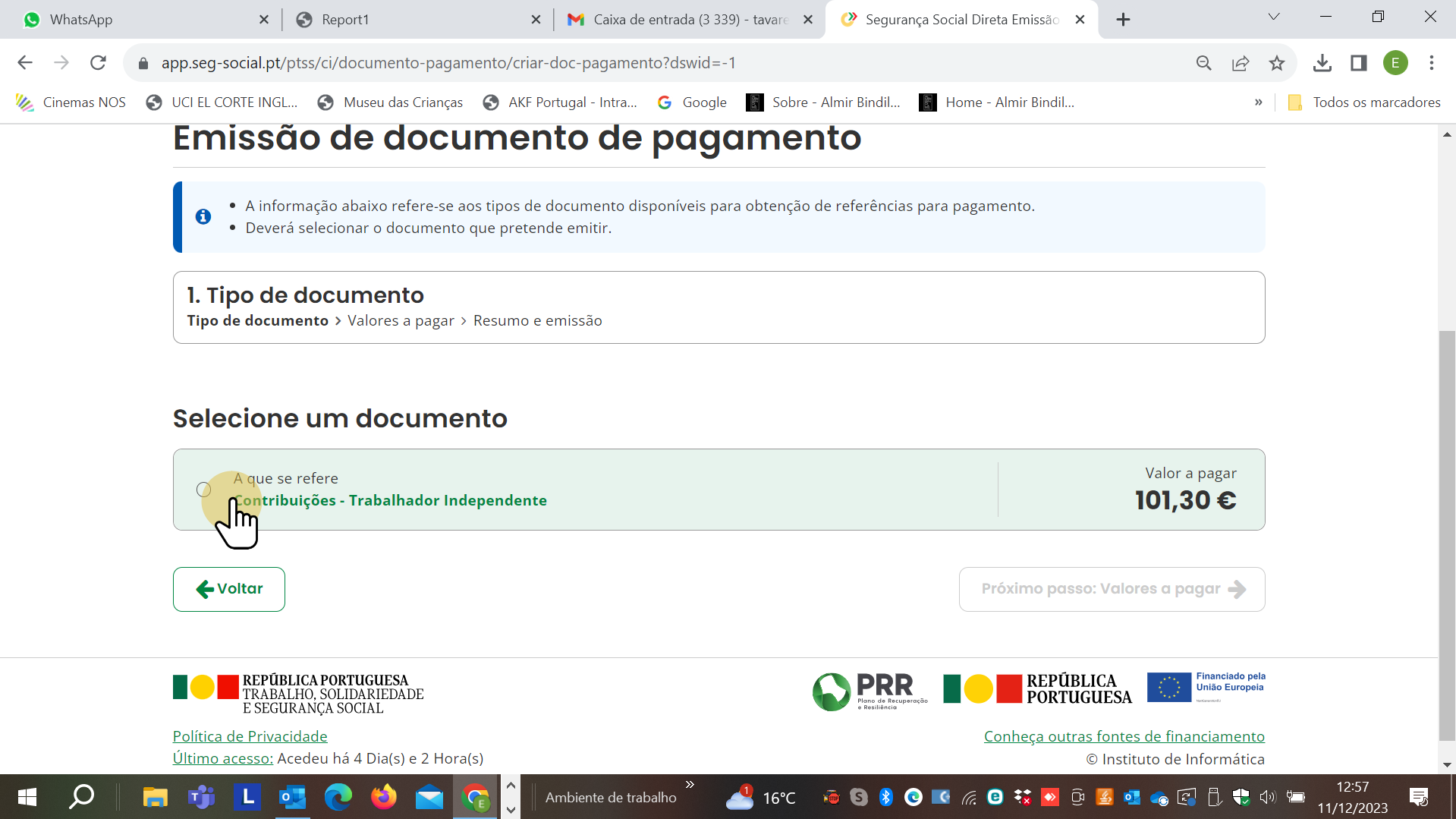
Task: Select the Contribuições - Trabalhador Independente radio button
Action: tap(203, 490)
